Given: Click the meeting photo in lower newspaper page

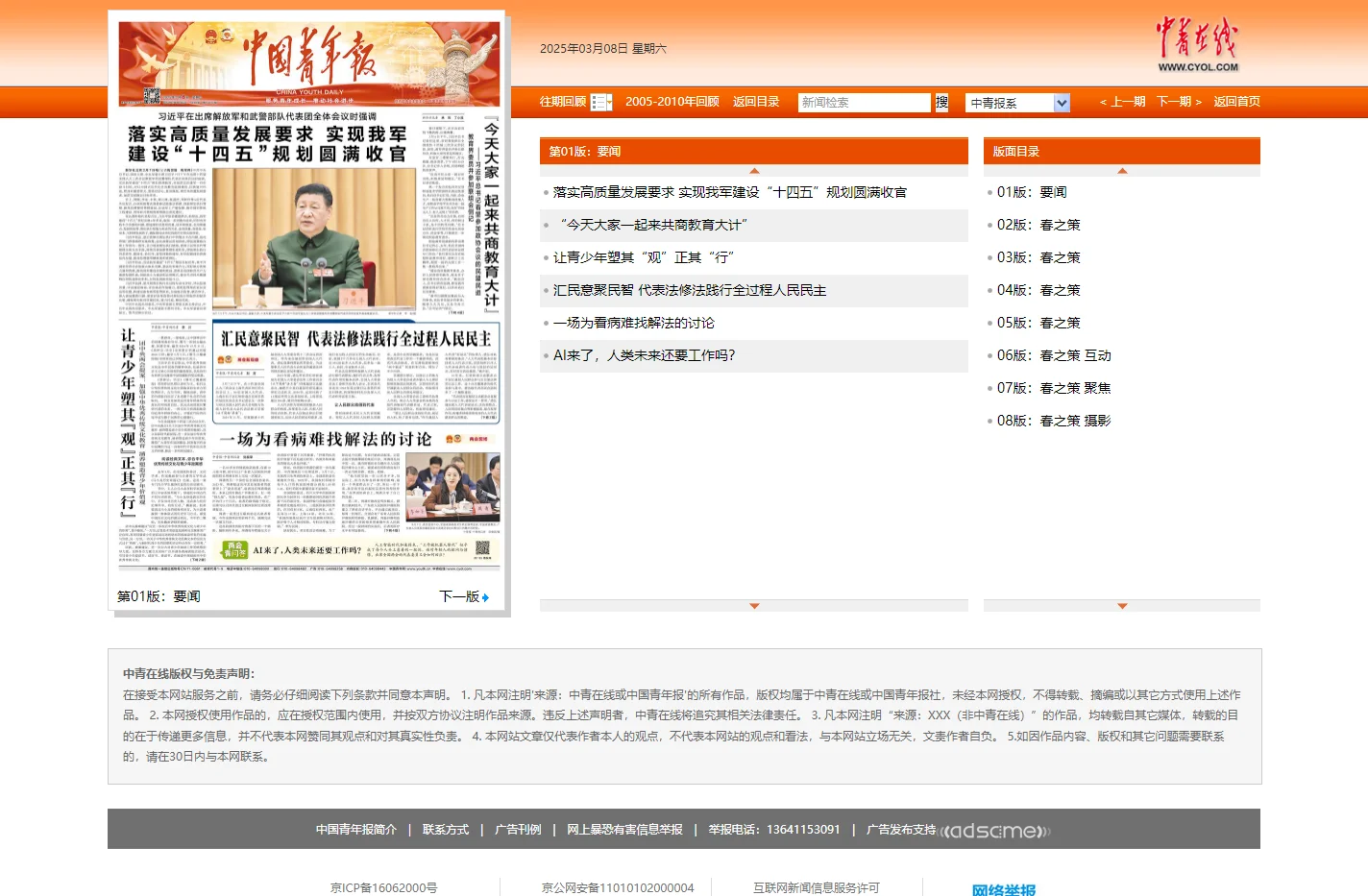Looking at the screenshot, I should (x=452, y=487).
